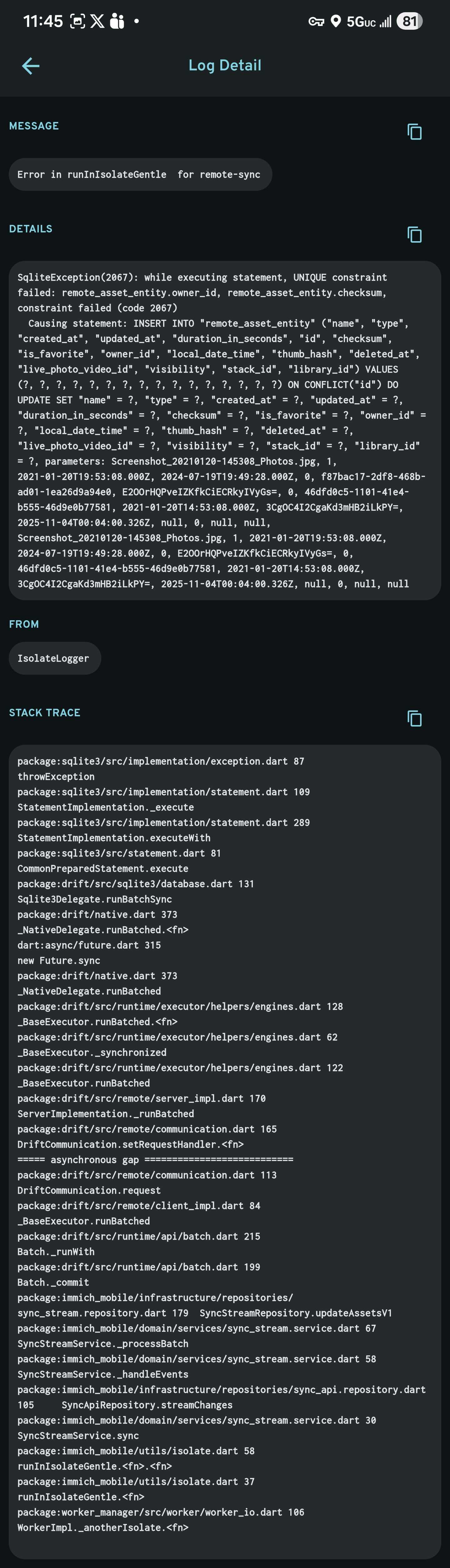
Task: Tap the 11:45 clock in status bar
Action: pos(42,21)
